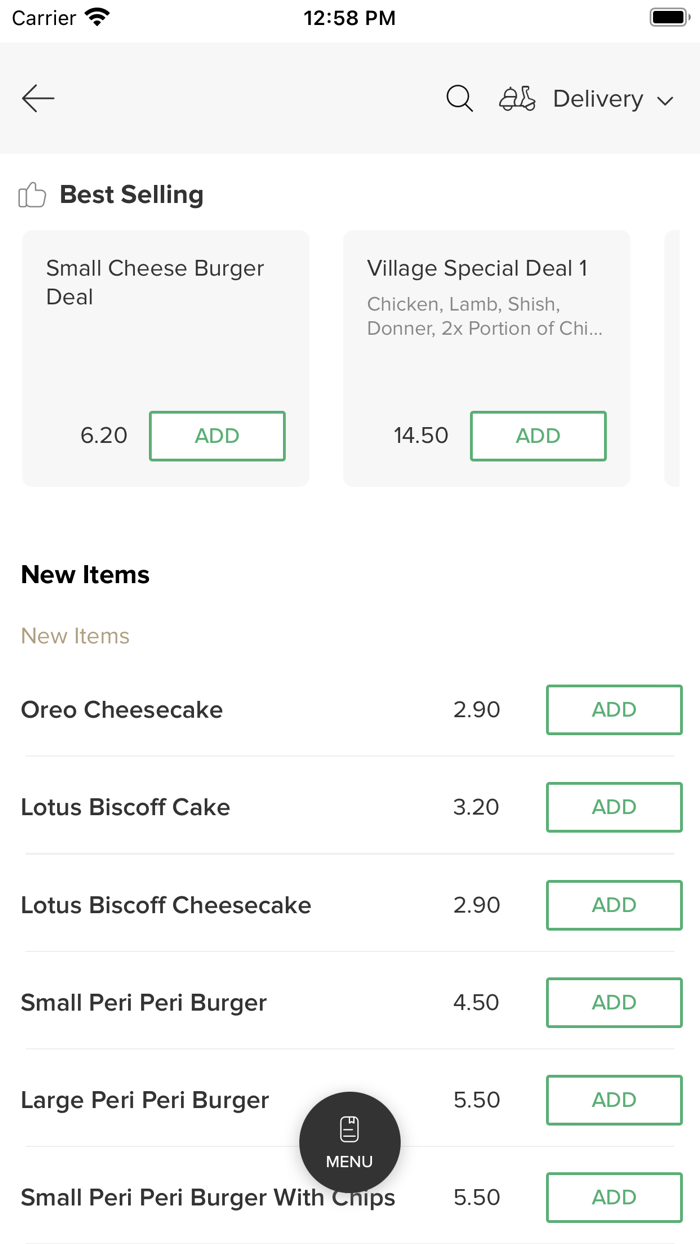Add Village Special Deal 1
Viewport: 700px width, 1244px height.
coord(538,436)
